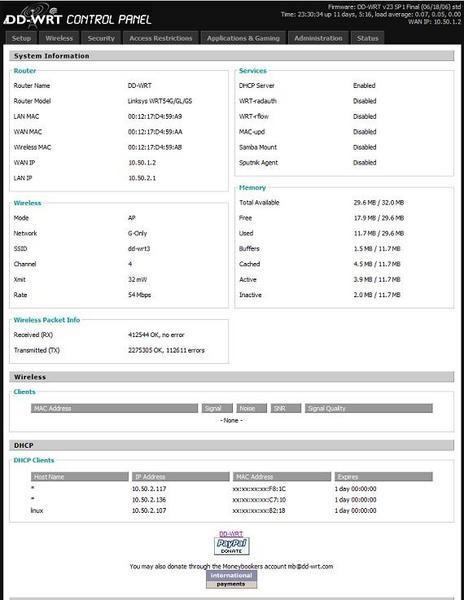Go to Access Restrictions tab

161,38
